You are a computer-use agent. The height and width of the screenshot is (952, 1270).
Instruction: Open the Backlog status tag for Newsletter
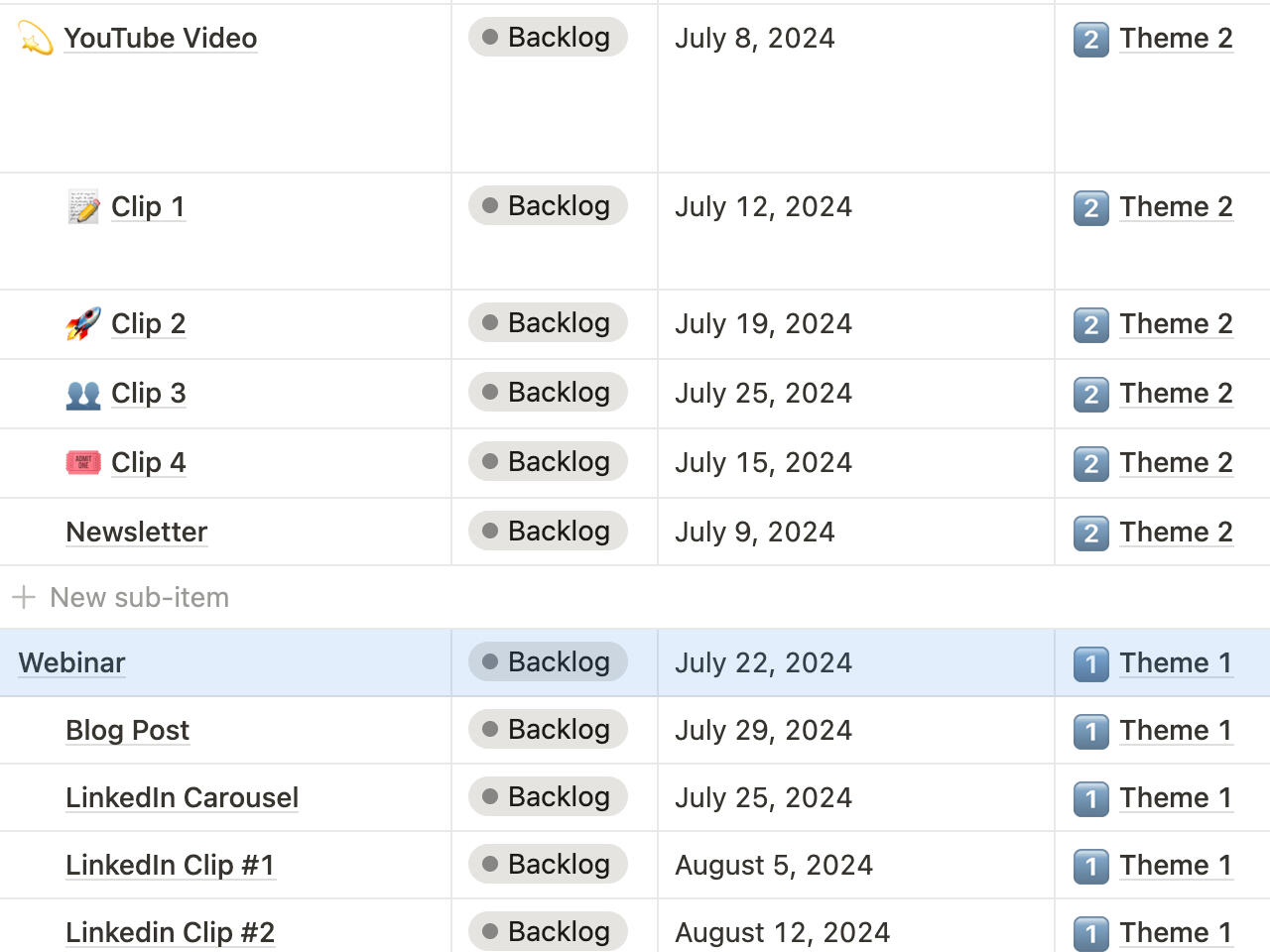tap(548, 532)
